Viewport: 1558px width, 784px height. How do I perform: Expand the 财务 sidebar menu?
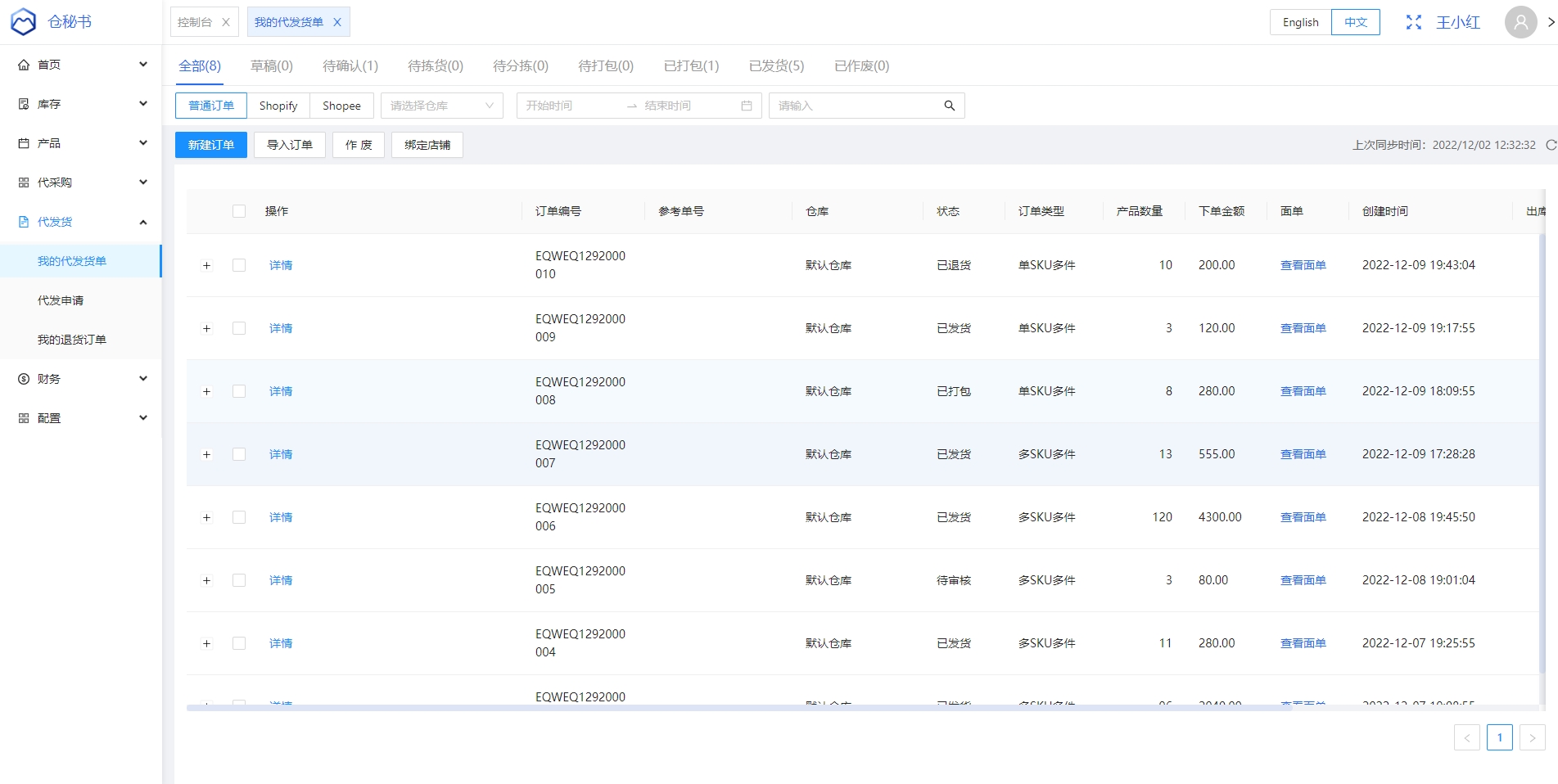coord(143,379)
